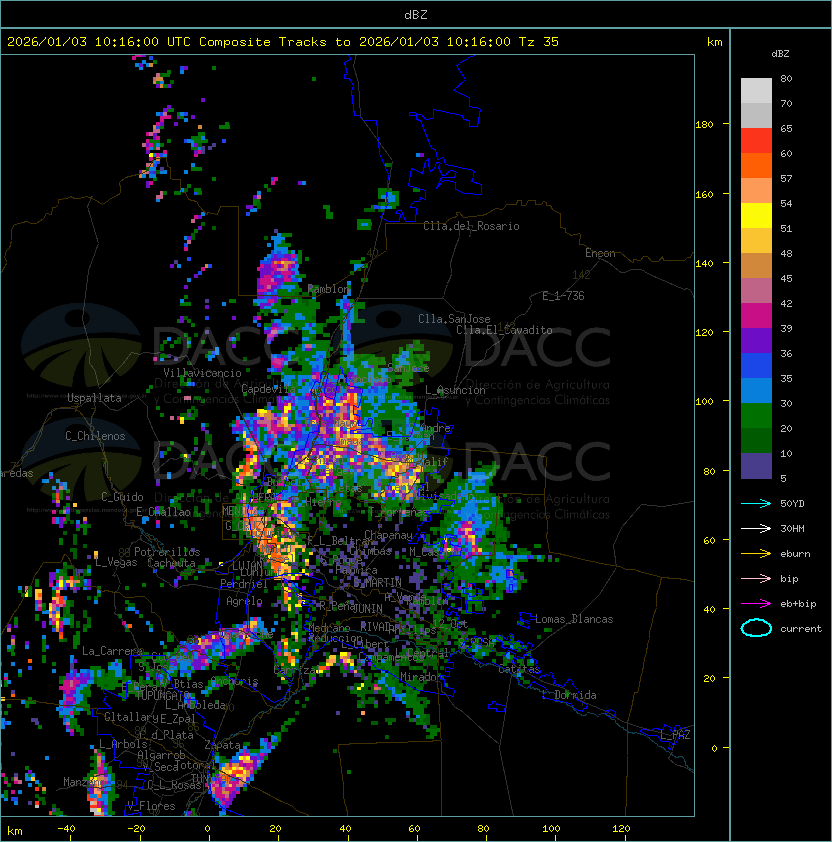
Task: Click the 'TUPUNGATO' map label
Action: coord(161,695)
